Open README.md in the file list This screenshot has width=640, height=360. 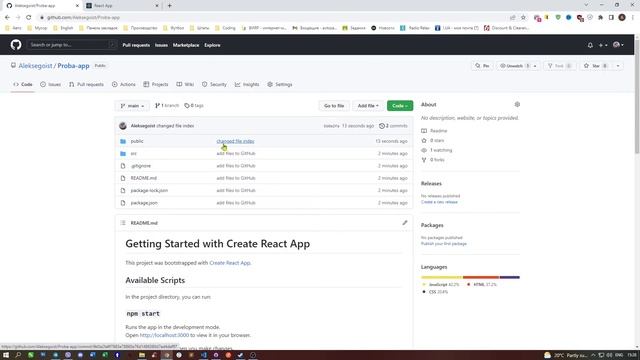pos(144,178)
